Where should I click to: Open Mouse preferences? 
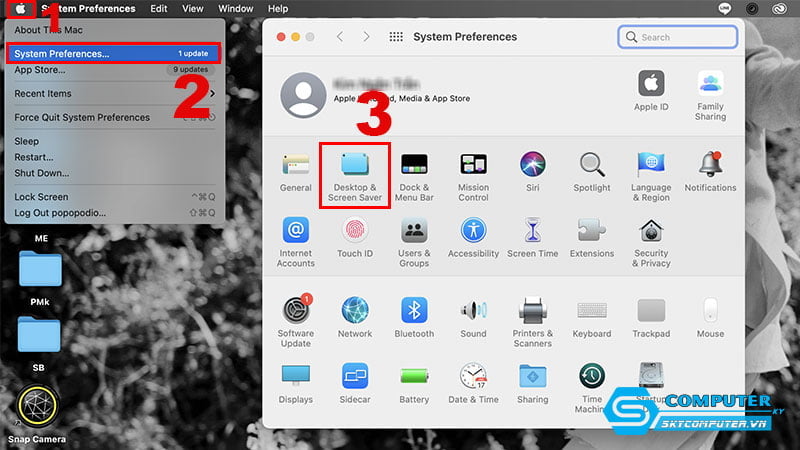[710, 317]
